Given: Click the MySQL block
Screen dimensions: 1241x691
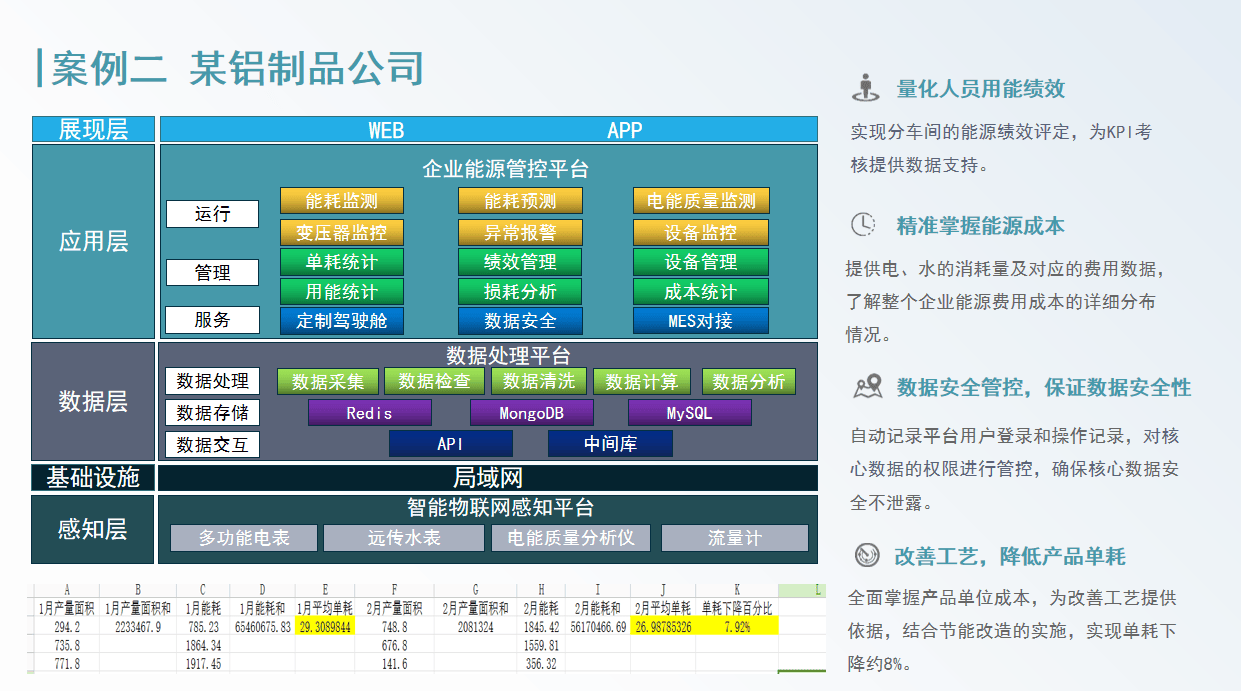Looking at the screenshot, I should [x=690, y=412].
